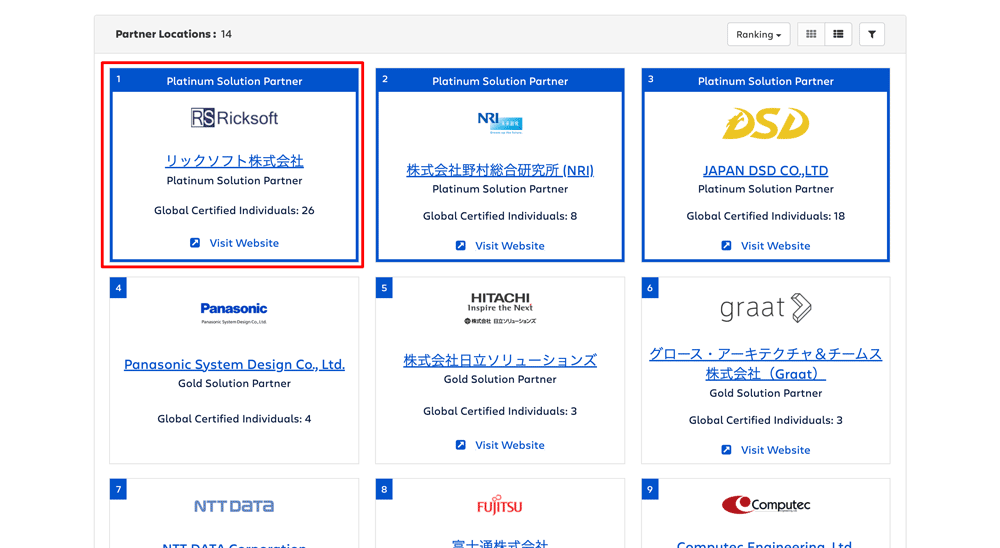Open リックソフト株式会社 partner link
Image resolution: width=1000 pixels, height=548 pixels.
point(234,161)
